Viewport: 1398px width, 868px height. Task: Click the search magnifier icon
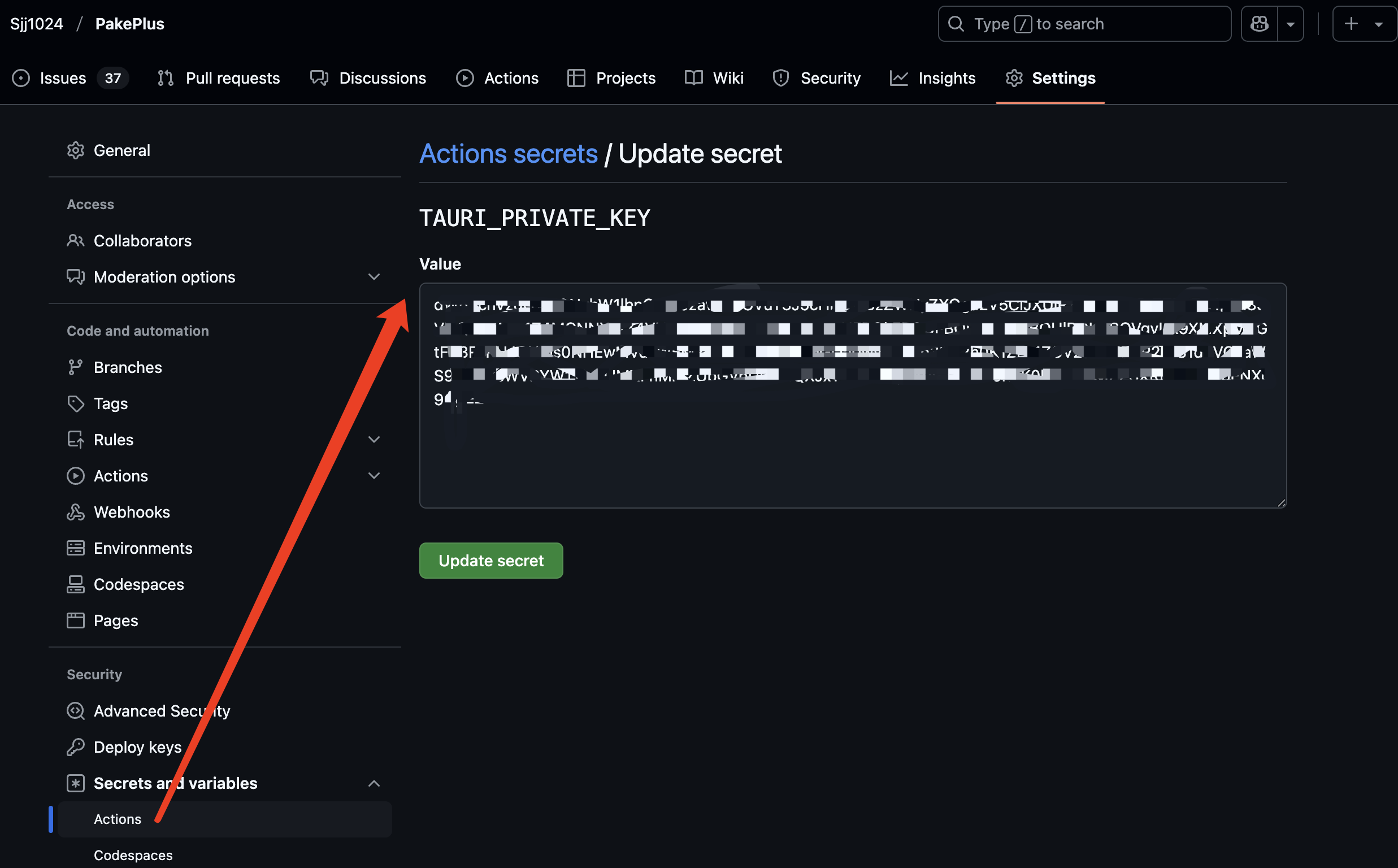coord(956,24)
